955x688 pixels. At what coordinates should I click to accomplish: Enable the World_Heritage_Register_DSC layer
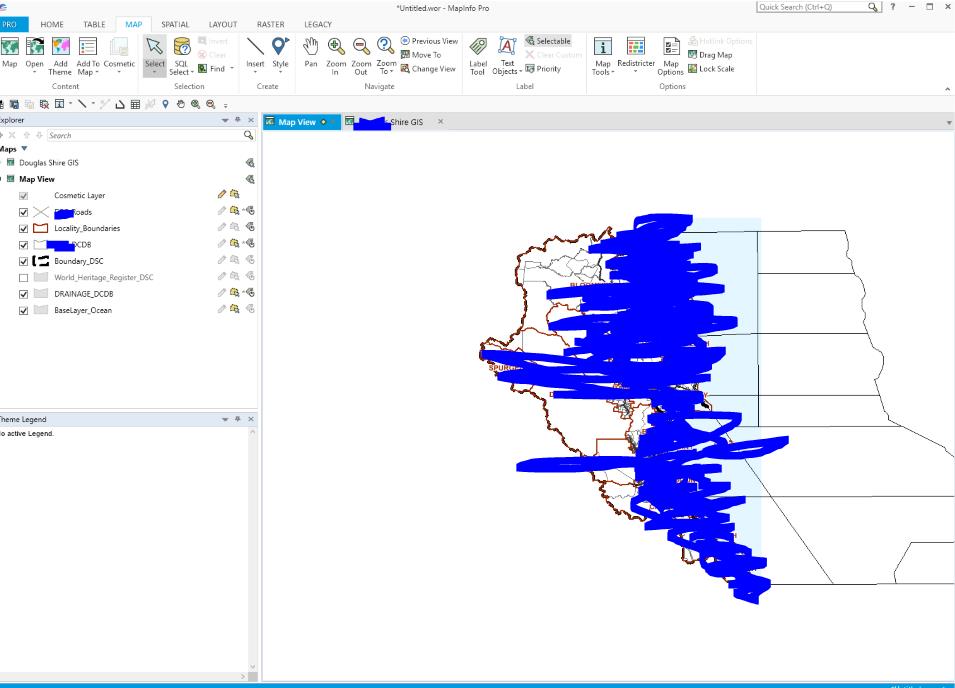(x=23, y=278)
